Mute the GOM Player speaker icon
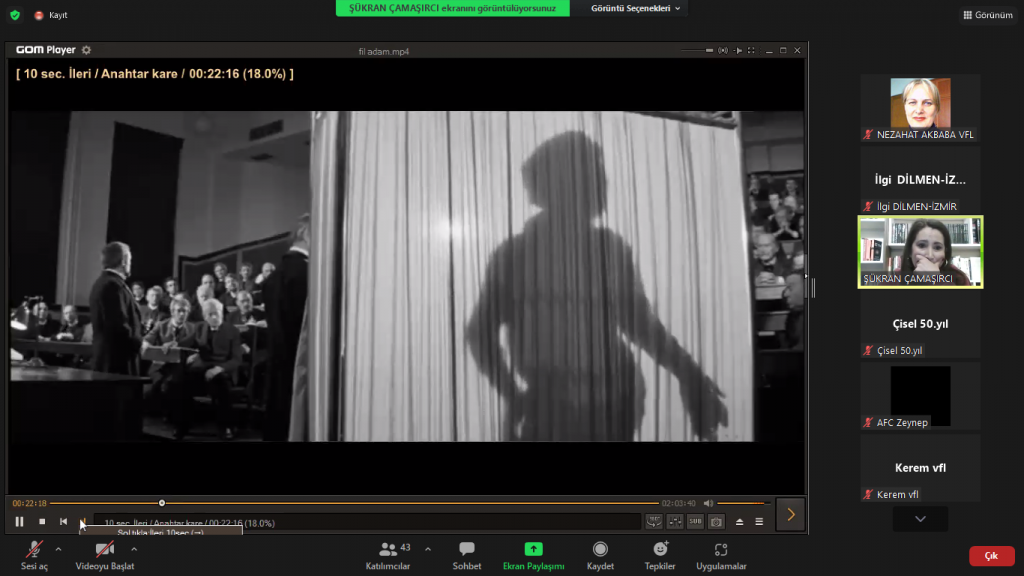This screenshot has width=1024, height=576. (x=708, y=503)
